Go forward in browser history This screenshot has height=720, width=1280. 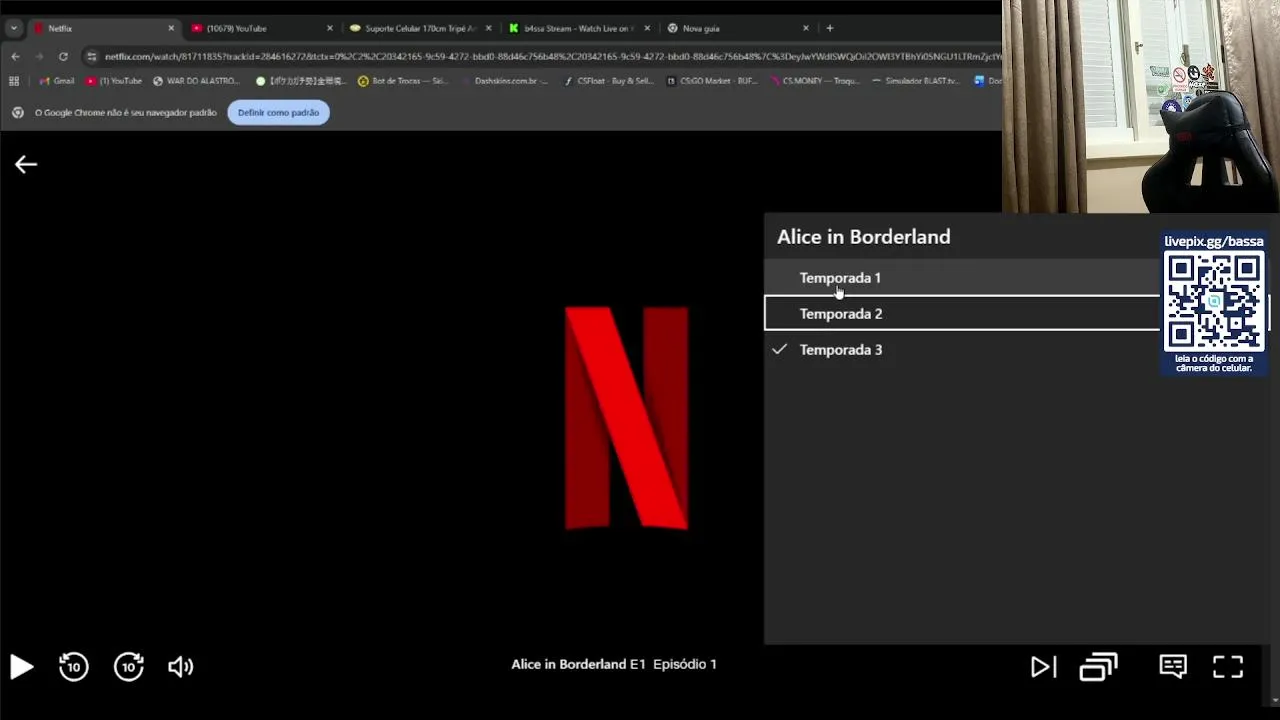40,56
